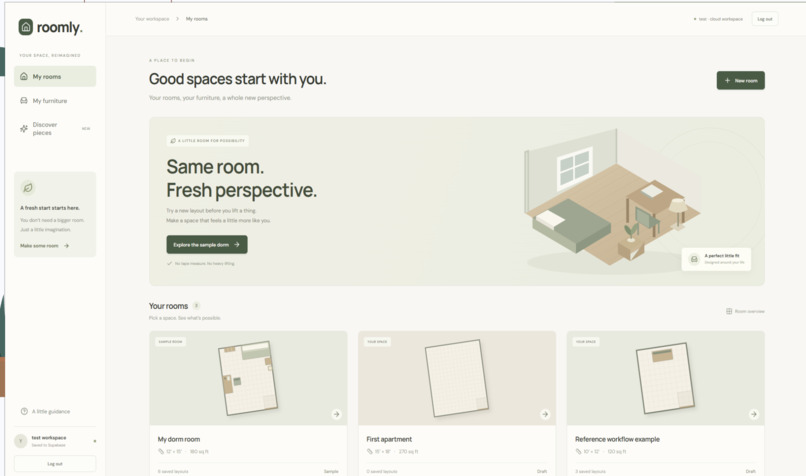Viewport: 806px width, 476px height.
Task: Click Your workspace breadcrumb
Action: 152,19
